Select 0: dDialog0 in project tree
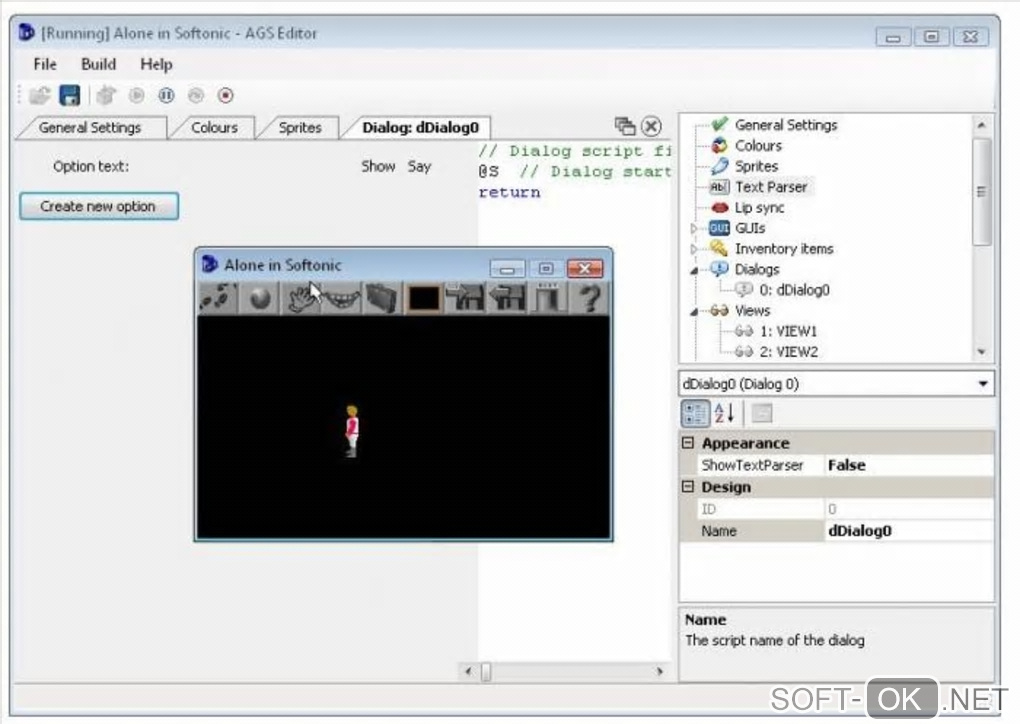The image size is (1020, 724). [x=794, y=290]
